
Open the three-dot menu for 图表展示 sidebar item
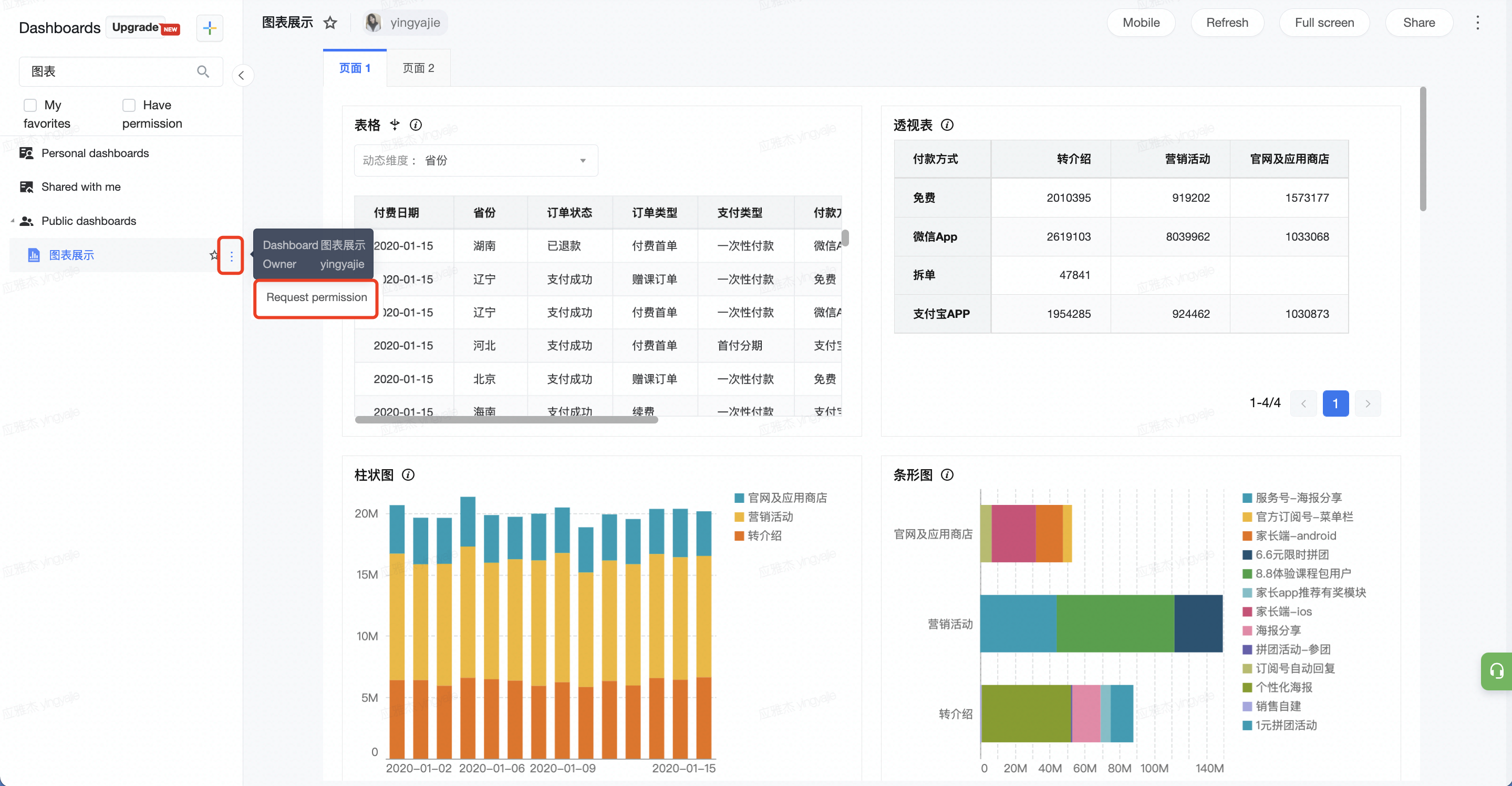point(231,256)
